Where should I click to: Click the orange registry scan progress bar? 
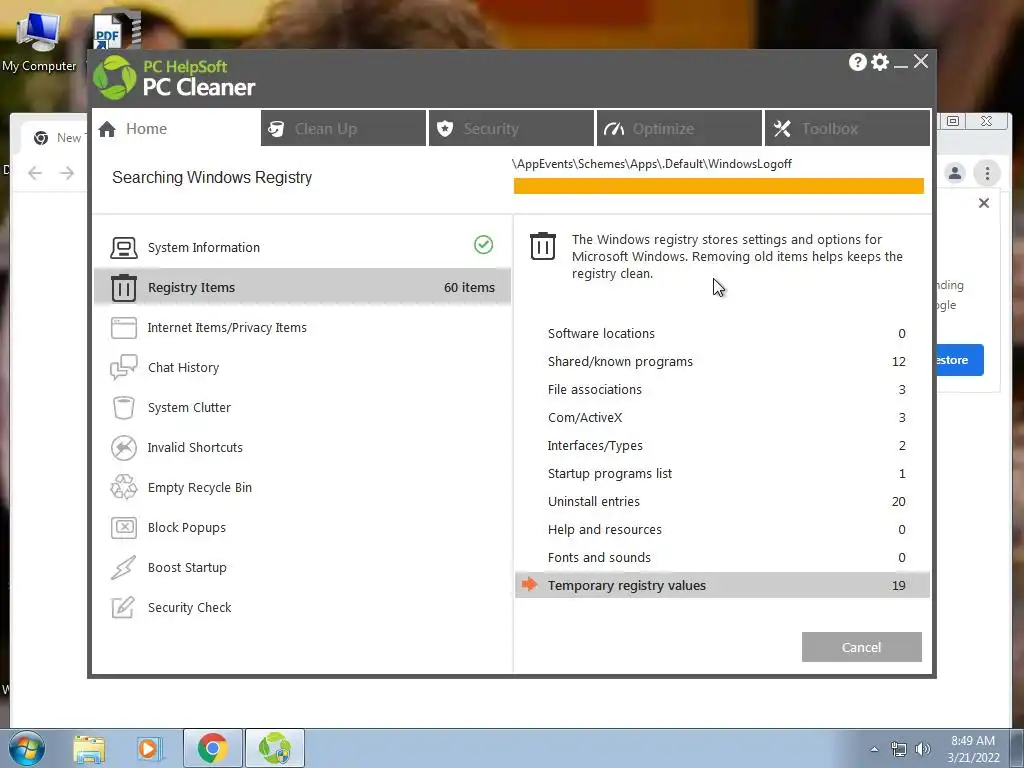tap(718, 186)
